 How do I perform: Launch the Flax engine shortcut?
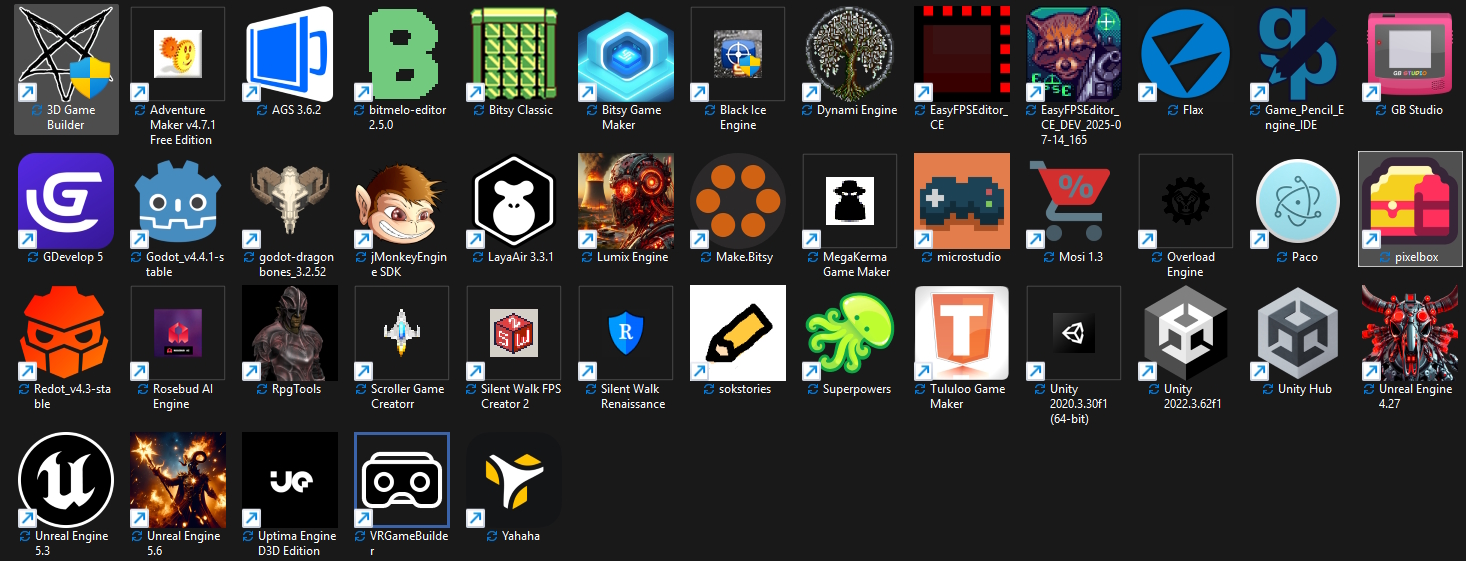tap(1186, 54)
